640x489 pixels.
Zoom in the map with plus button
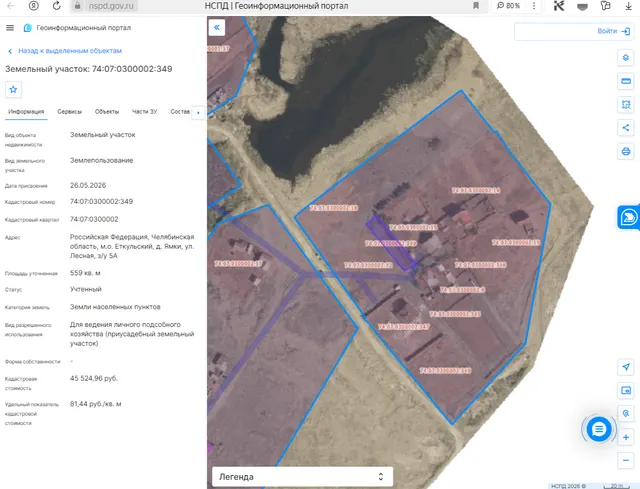point(625,438)
